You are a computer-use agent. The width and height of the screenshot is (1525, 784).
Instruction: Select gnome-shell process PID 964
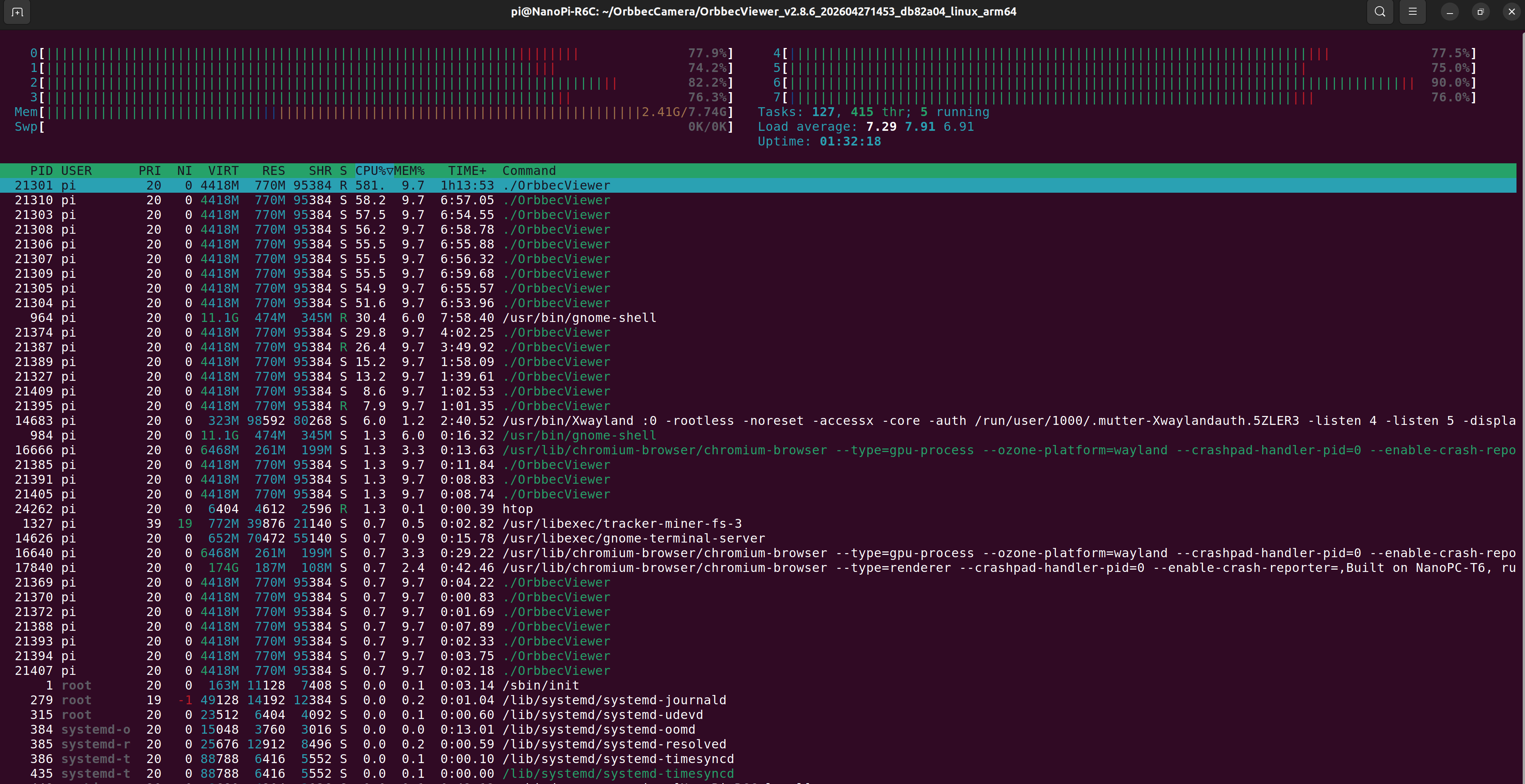758,318
